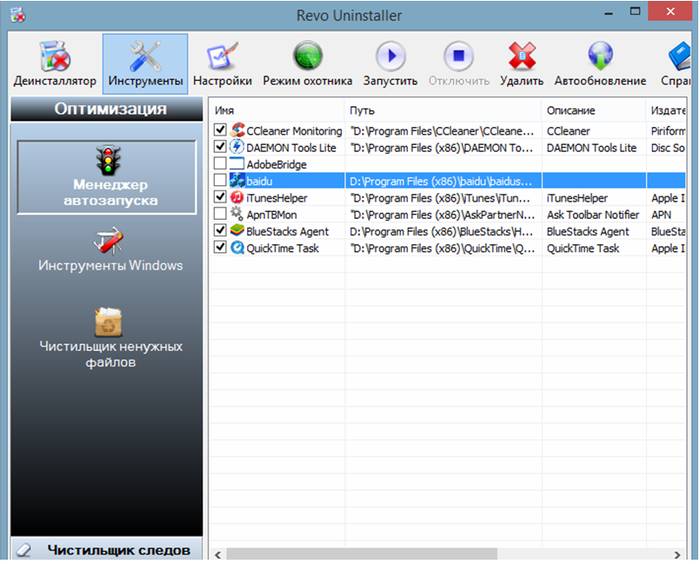Sort list by Путь column header
Image resolution: width=700 pixels, height=564 pixels.
pyautogui.click(x=442, y=110)
